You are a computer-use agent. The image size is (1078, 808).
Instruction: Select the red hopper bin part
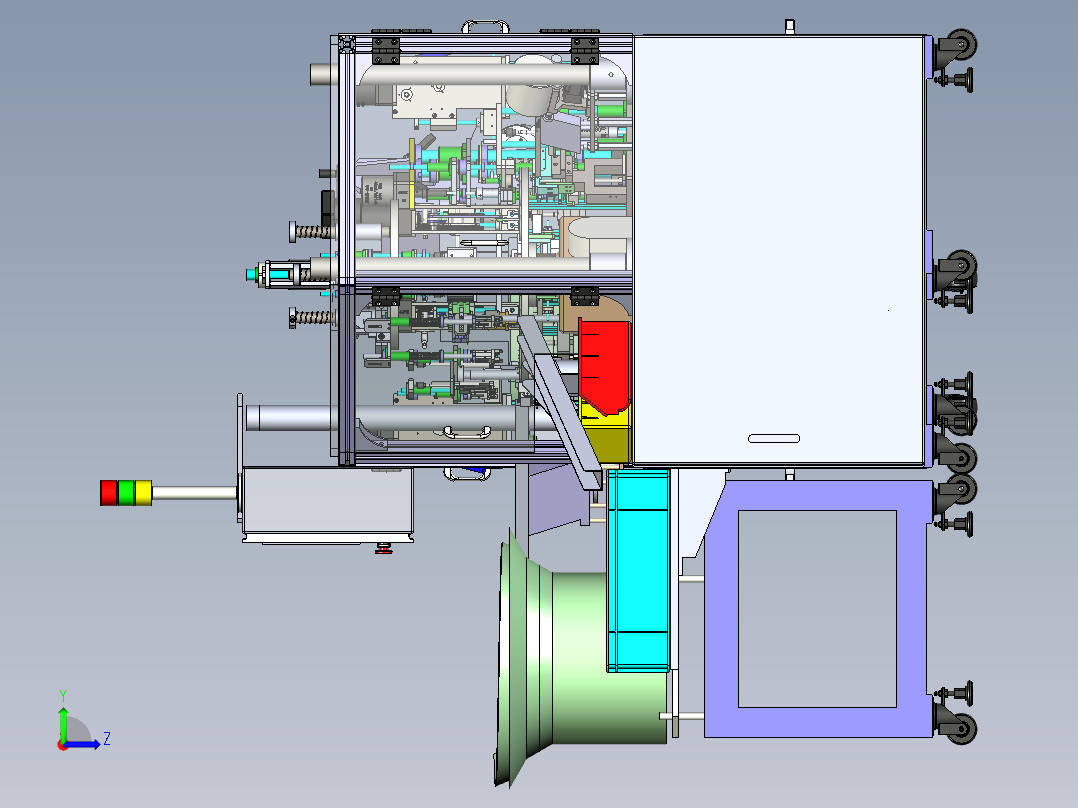pyautogui.click(x=604, y=367)
